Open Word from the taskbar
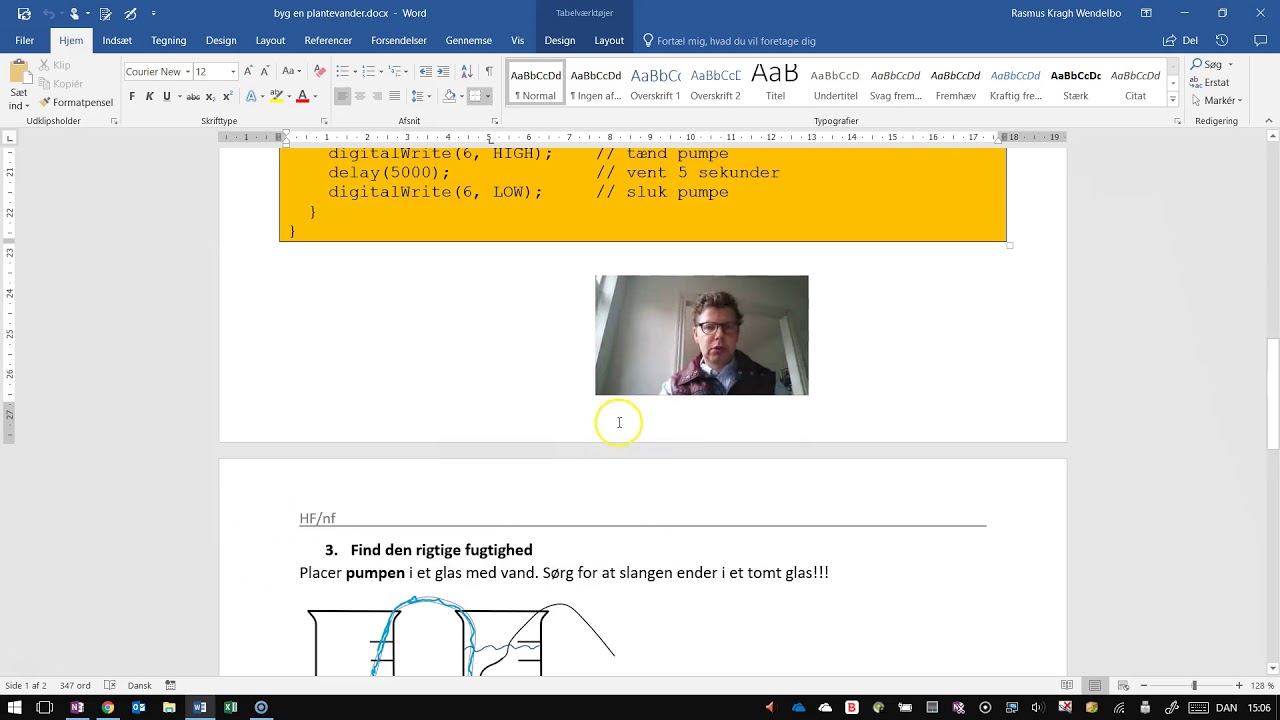 [x=200, y=707]
